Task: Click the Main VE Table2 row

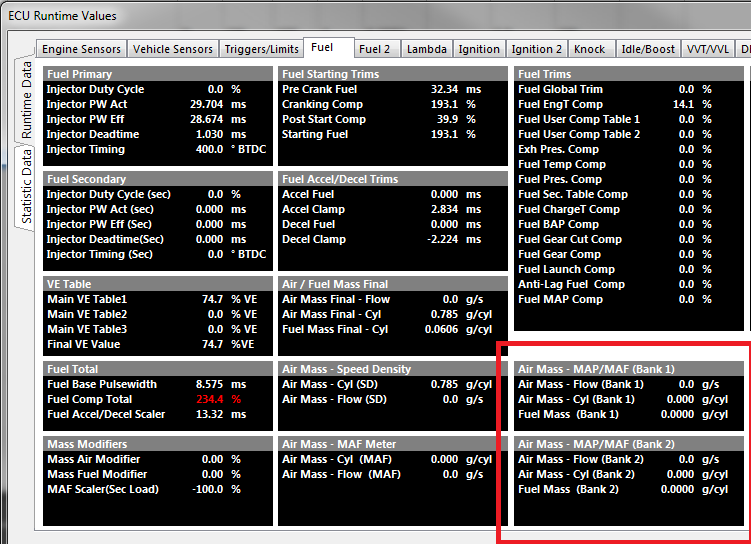Action: pos(158,314)
